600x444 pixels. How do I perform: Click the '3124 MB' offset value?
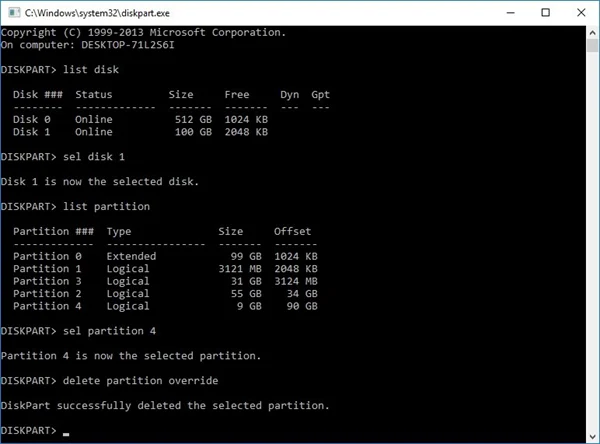coord(296,281)
